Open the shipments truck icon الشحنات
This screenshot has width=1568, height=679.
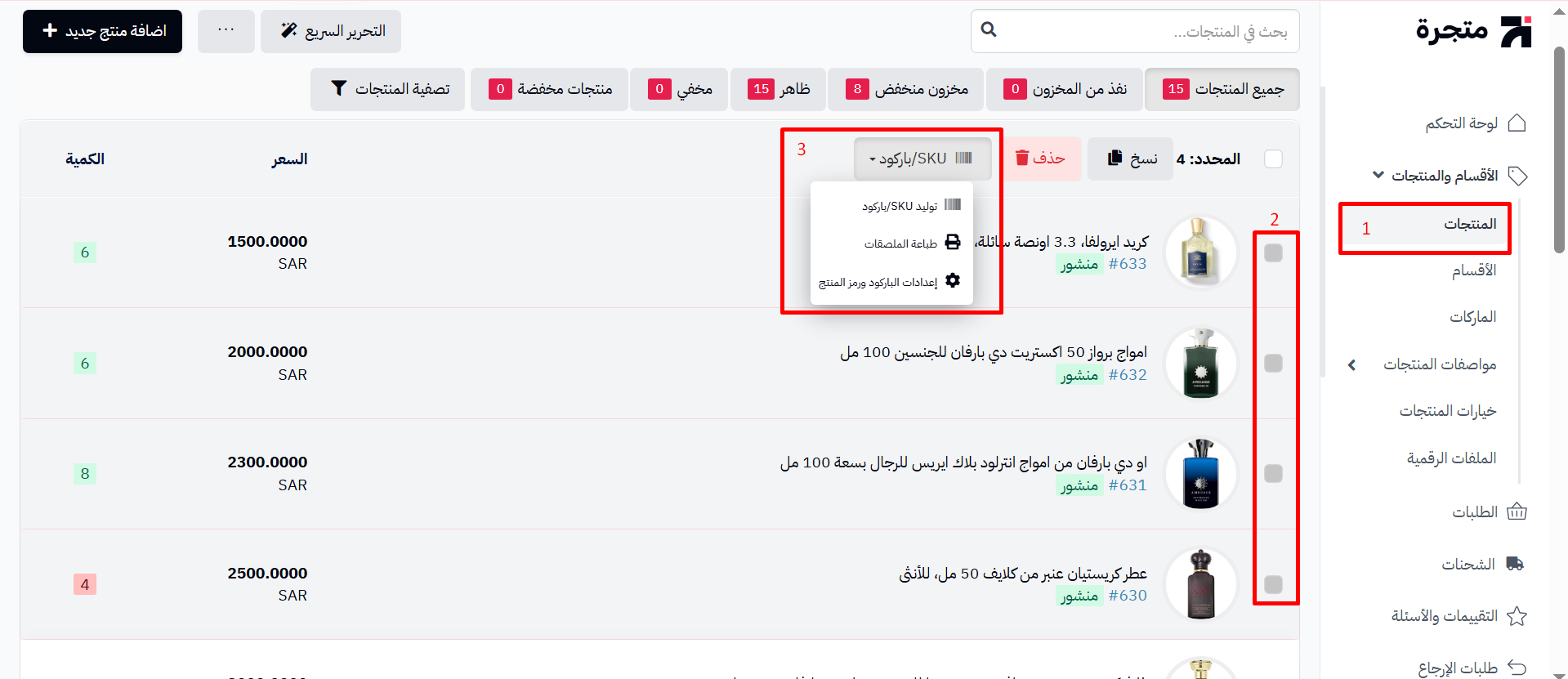click(x=1516, y=564)
